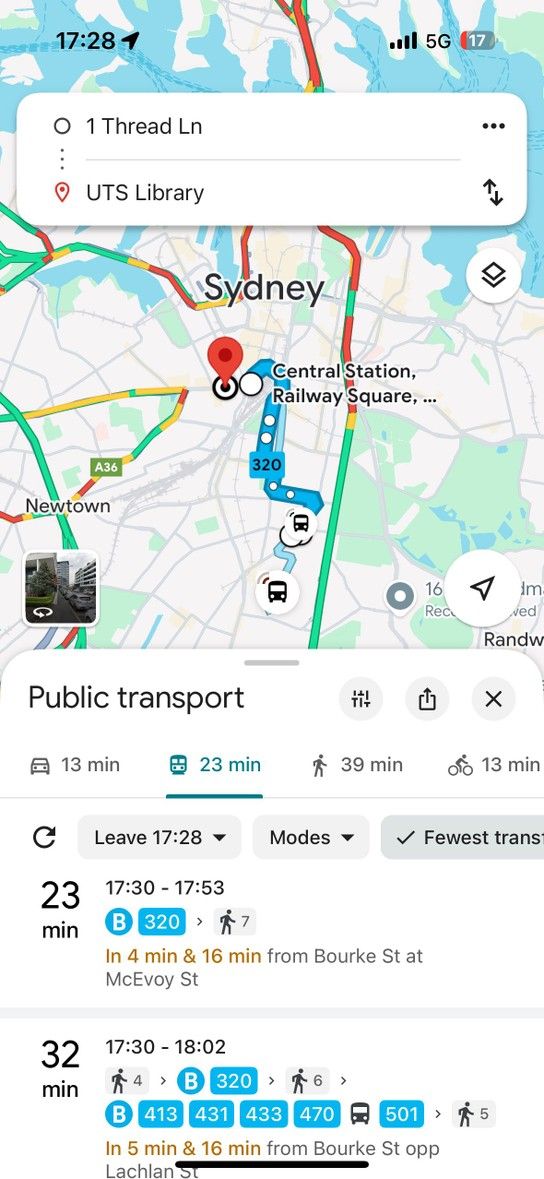Select the walking 39 min tab

pos(357,765)
